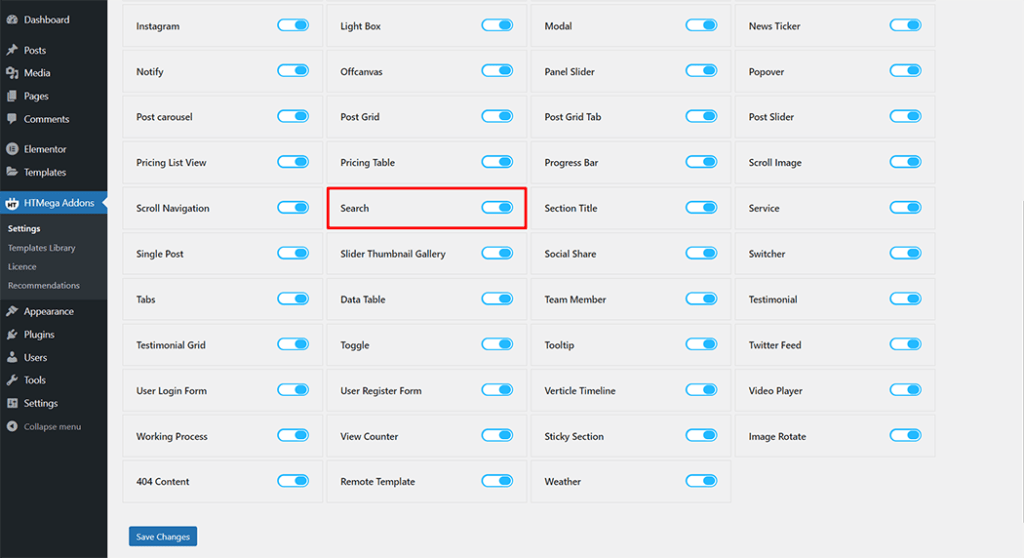Viewport: 1024px width, 558px height.
Task: Click the Collapse menu arrow icon
Action: click(x=12, y=426)
